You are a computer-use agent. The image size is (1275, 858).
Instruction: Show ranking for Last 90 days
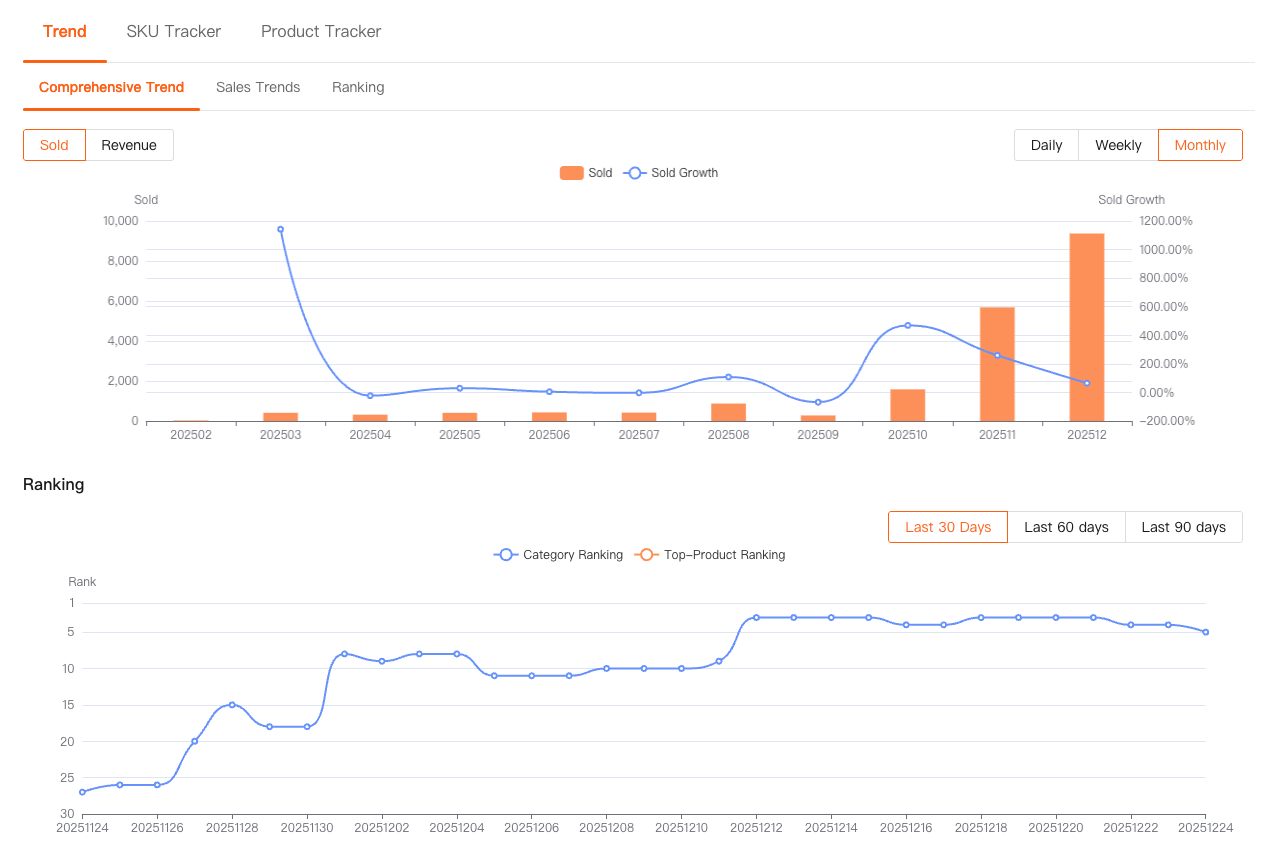(1183, 527)
